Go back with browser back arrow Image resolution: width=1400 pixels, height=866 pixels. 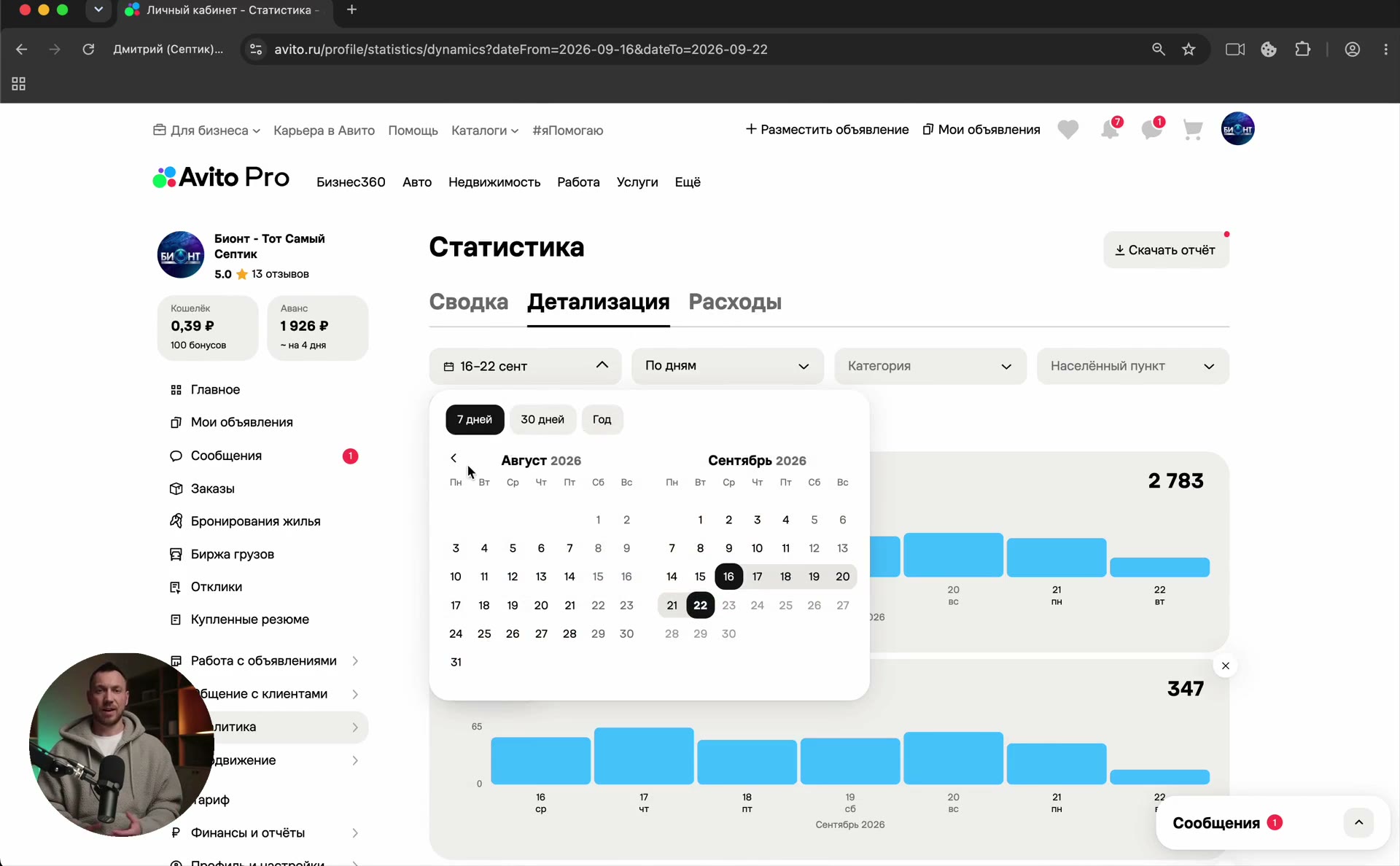tap(21, 50)
